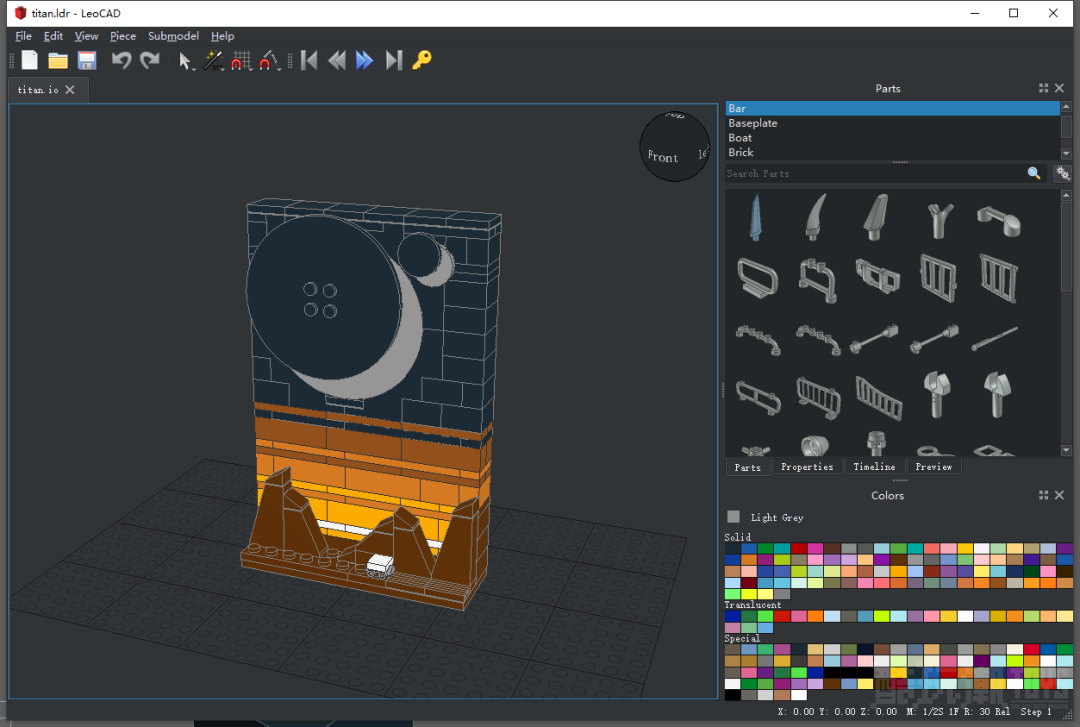The width and height of the screenshot is (1080, 727).
Task: Click the search magnifier icon
Action: tap(1034, 173)
